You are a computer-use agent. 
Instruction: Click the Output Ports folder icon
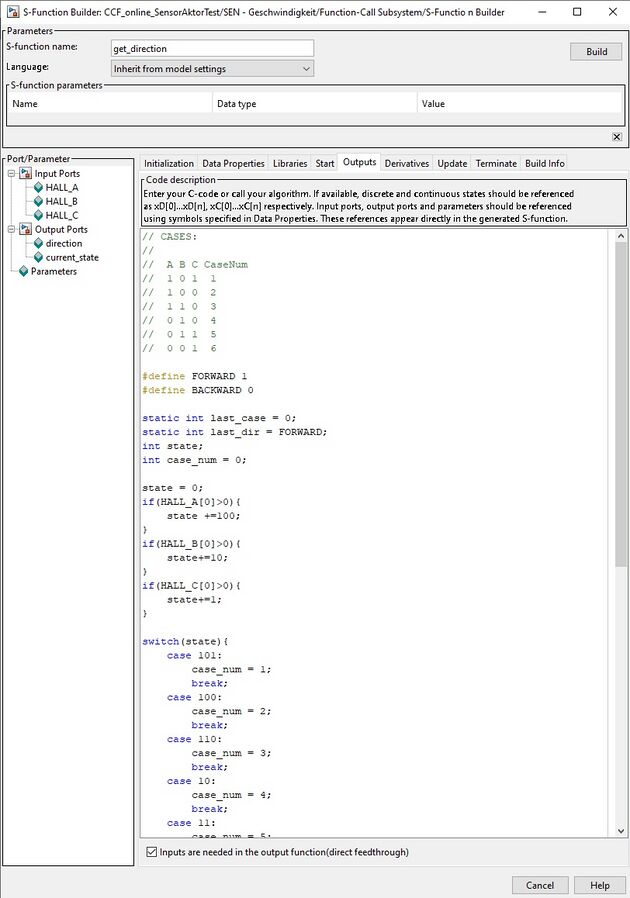pos(26,230)
